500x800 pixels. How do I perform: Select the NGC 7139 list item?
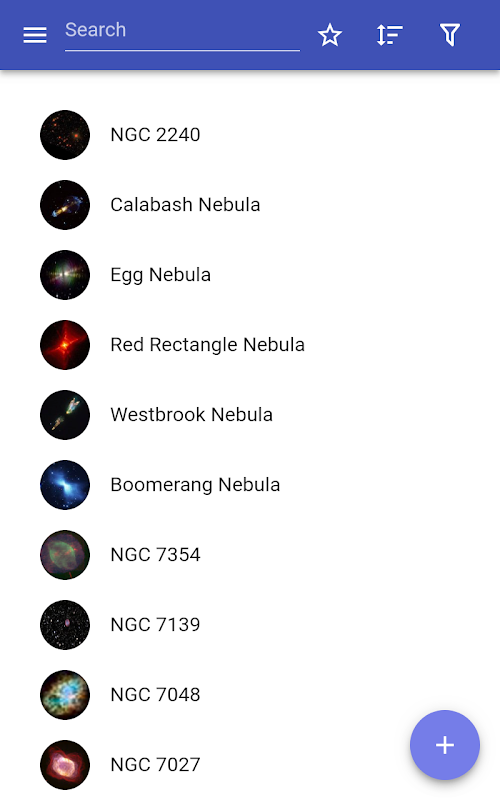250,624
